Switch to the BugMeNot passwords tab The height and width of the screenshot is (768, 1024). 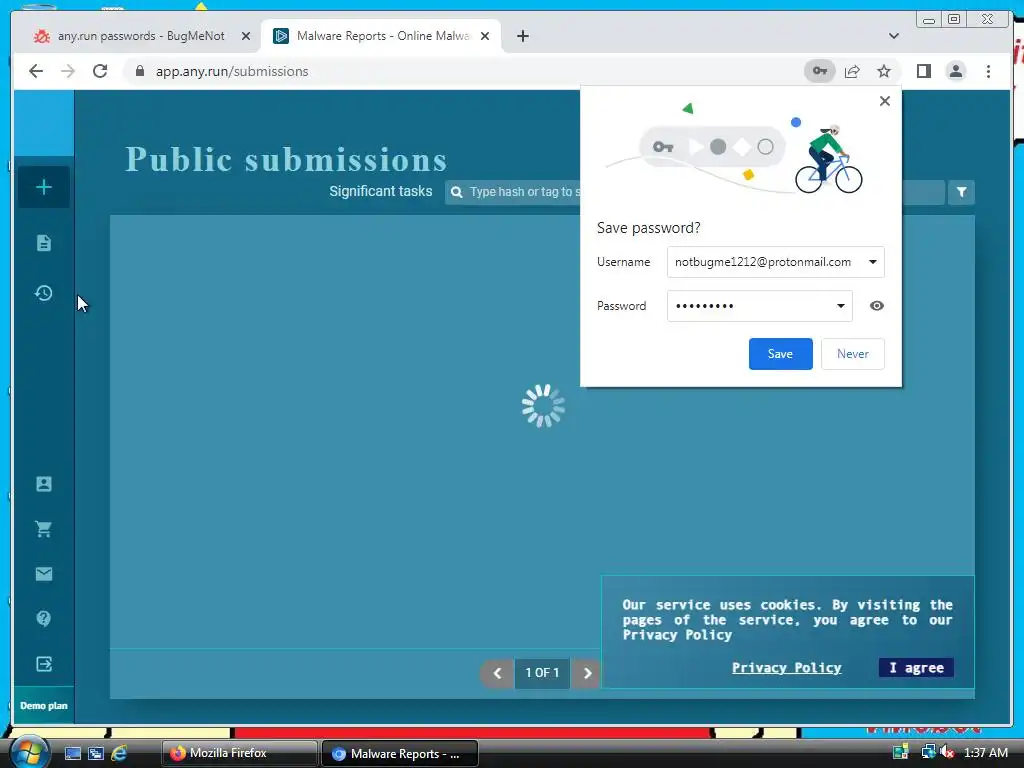point(140,36)
